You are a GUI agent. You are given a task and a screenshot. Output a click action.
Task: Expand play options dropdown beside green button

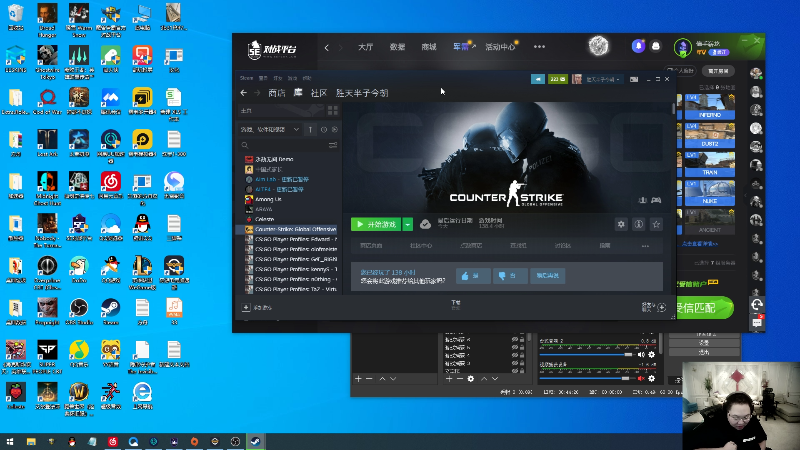[x=408, y=224]
